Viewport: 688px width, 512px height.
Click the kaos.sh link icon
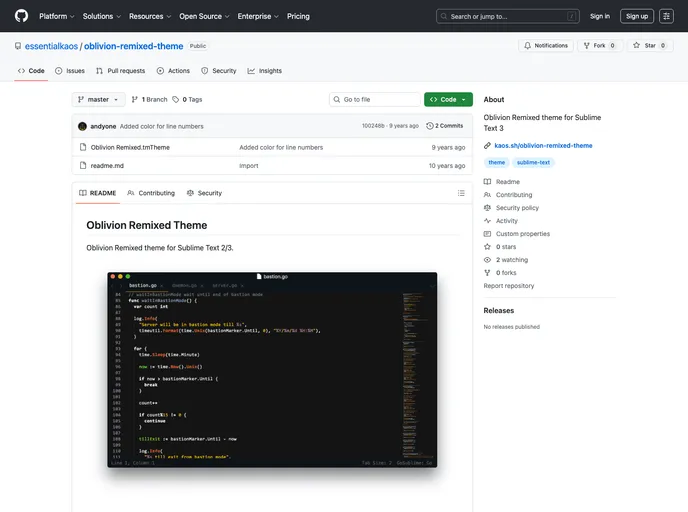[487, 145]
